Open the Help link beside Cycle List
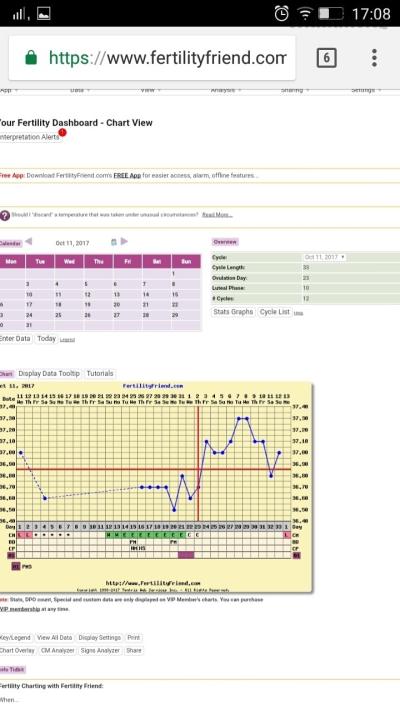 (x=298, y=313)
